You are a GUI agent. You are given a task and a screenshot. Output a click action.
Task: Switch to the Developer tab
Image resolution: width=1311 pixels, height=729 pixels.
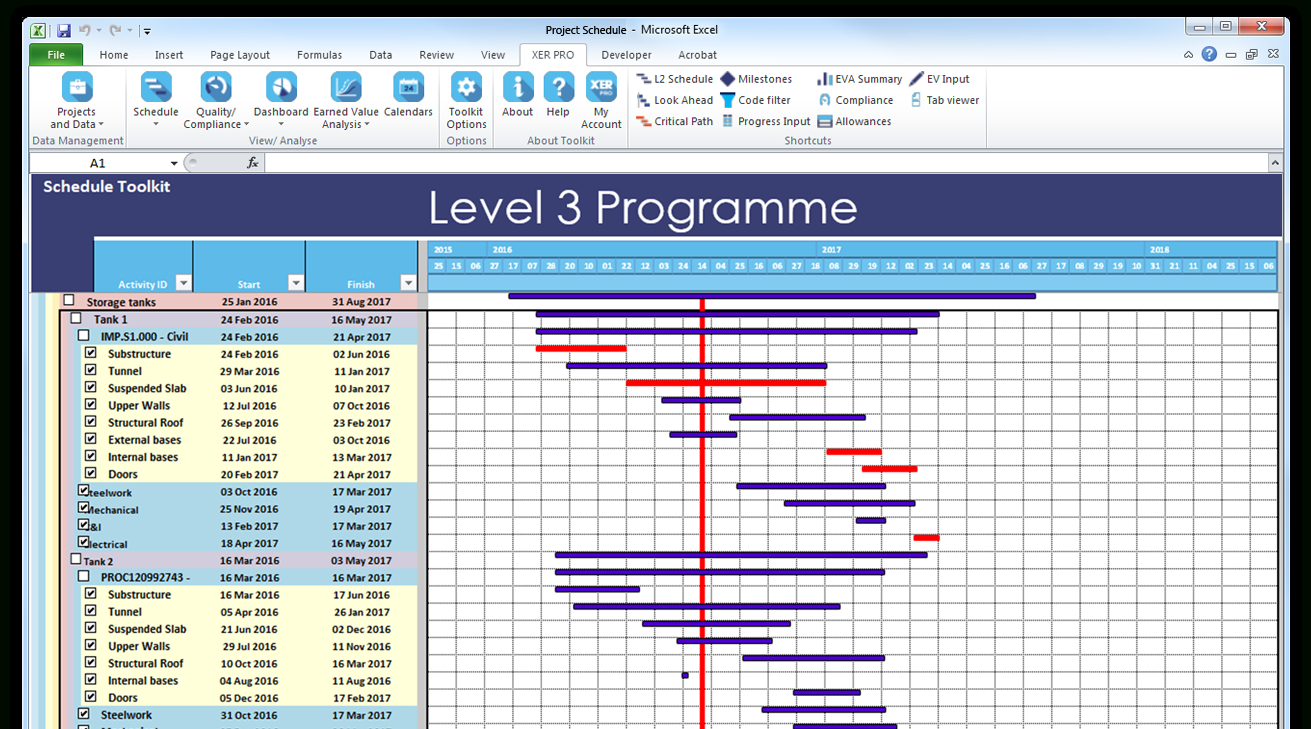pyautogui.click(x=626, y=55)
